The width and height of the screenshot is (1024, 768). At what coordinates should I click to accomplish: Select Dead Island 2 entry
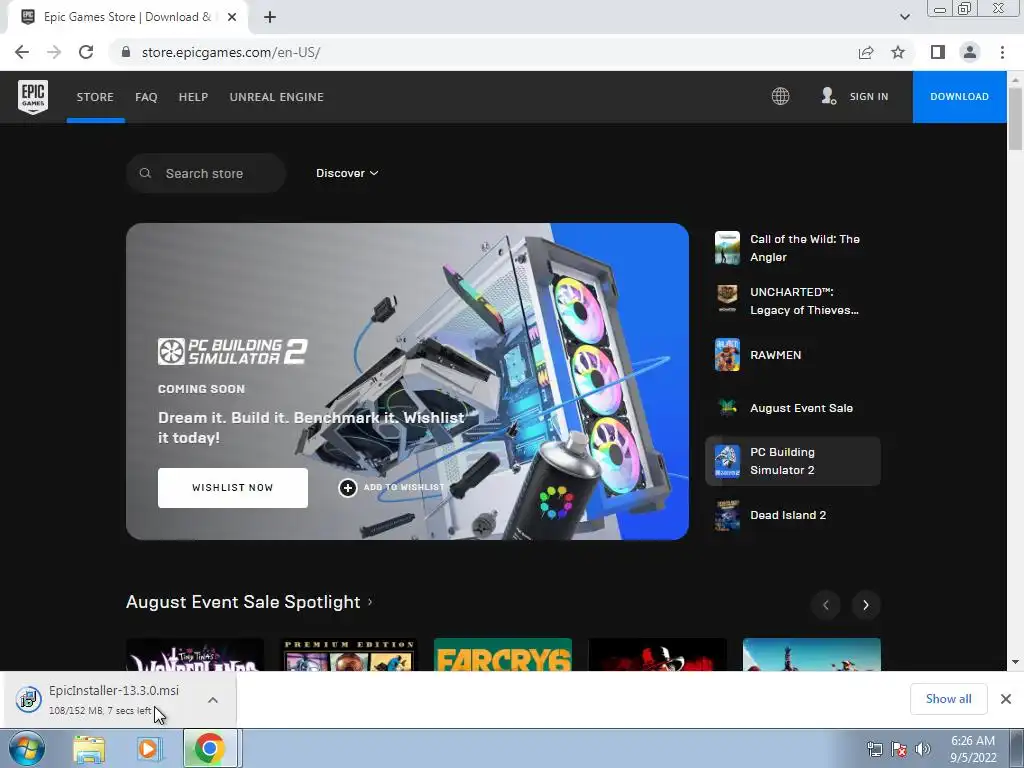pos(793,515)
